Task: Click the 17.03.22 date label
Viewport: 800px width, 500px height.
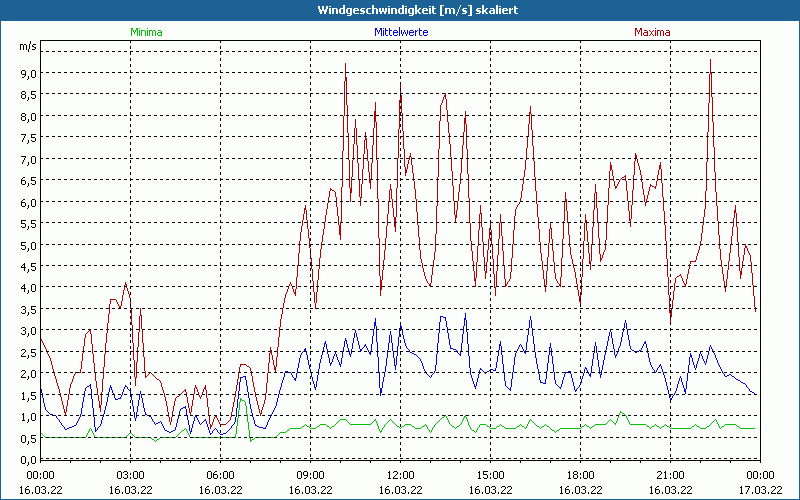Action: tap(761, 490)
